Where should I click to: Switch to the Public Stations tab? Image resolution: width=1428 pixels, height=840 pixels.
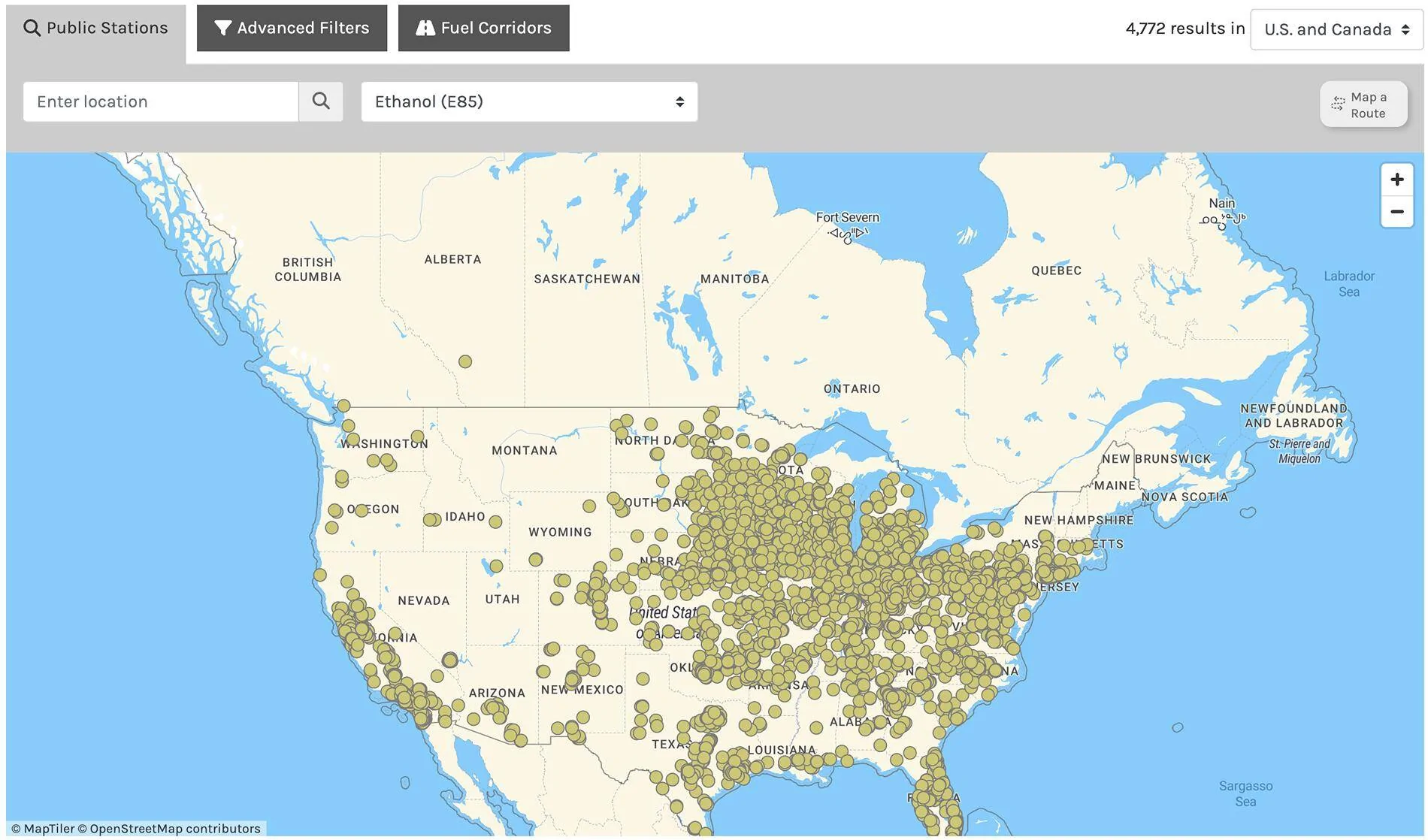95,28
